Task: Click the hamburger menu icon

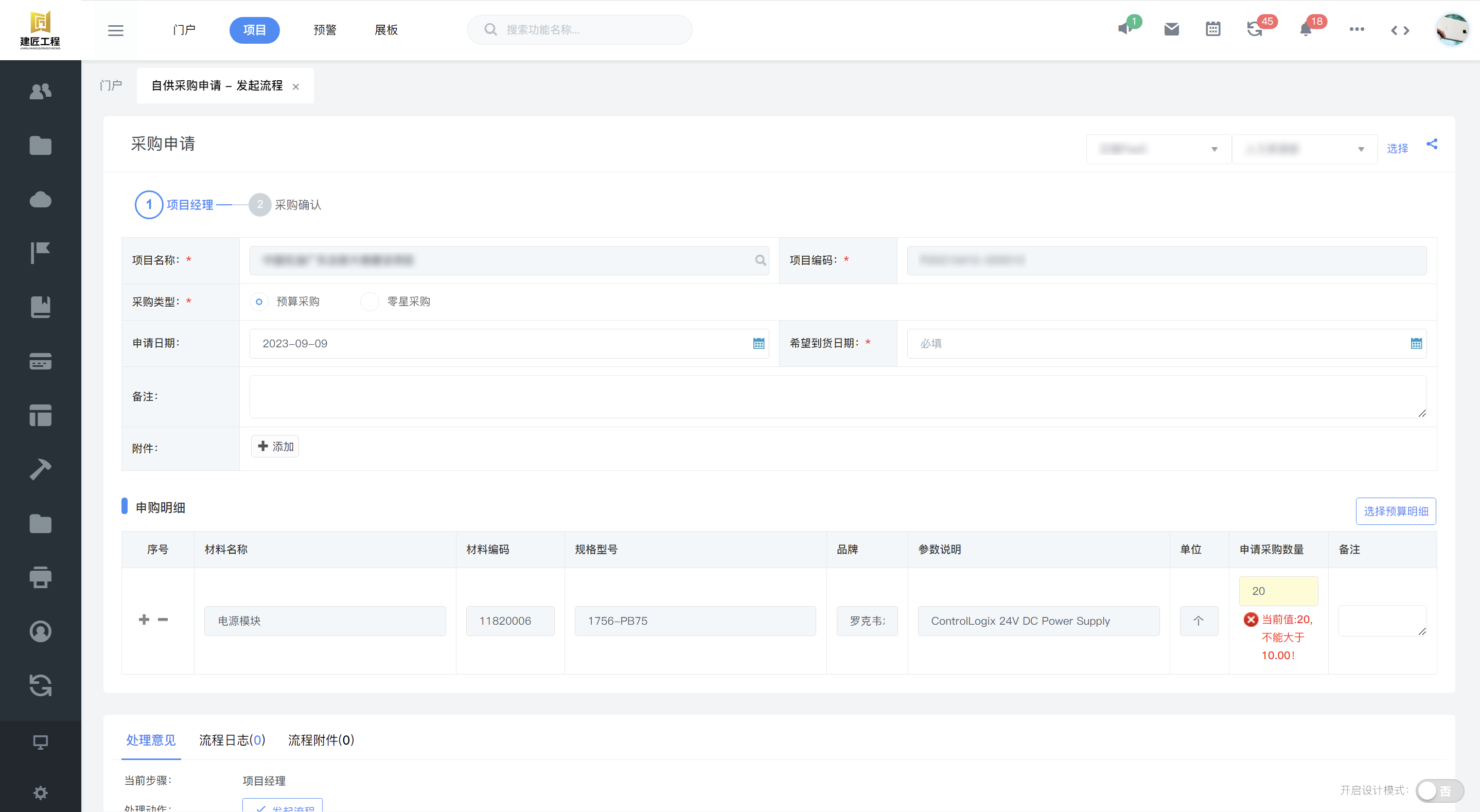Action: click(x=115, y=30)
